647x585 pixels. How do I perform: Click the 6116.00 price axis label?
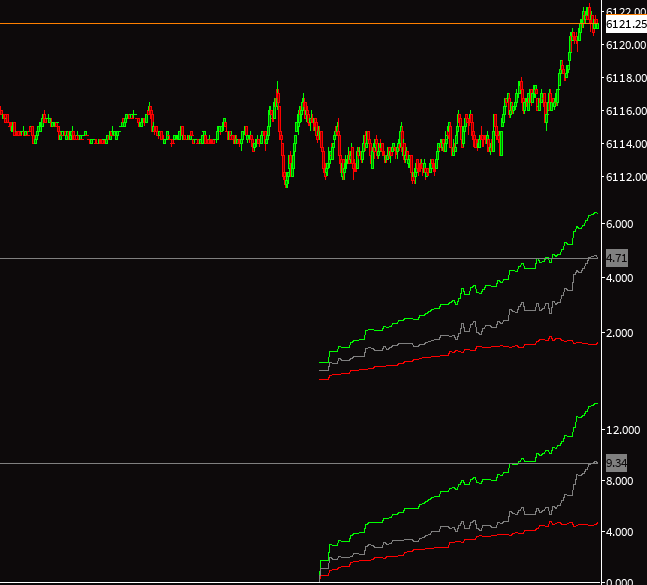(x=626, y=111)
